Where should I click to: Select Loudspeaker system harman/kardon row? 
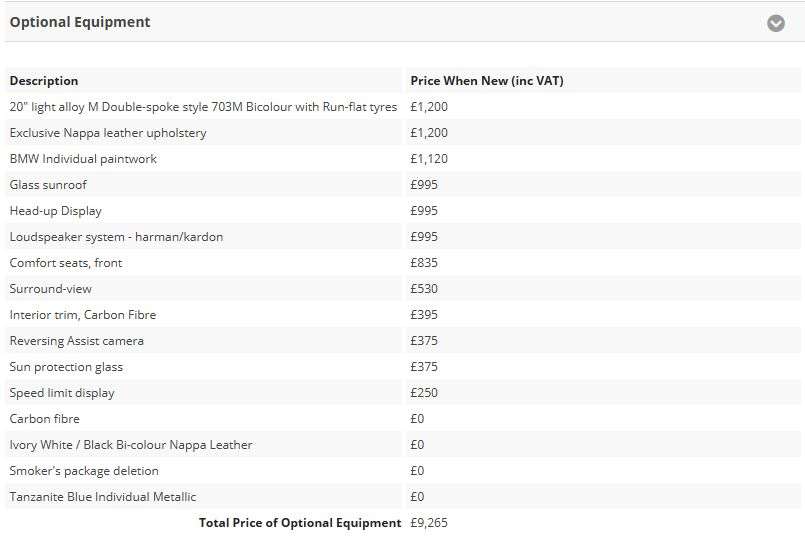(402, 237)
